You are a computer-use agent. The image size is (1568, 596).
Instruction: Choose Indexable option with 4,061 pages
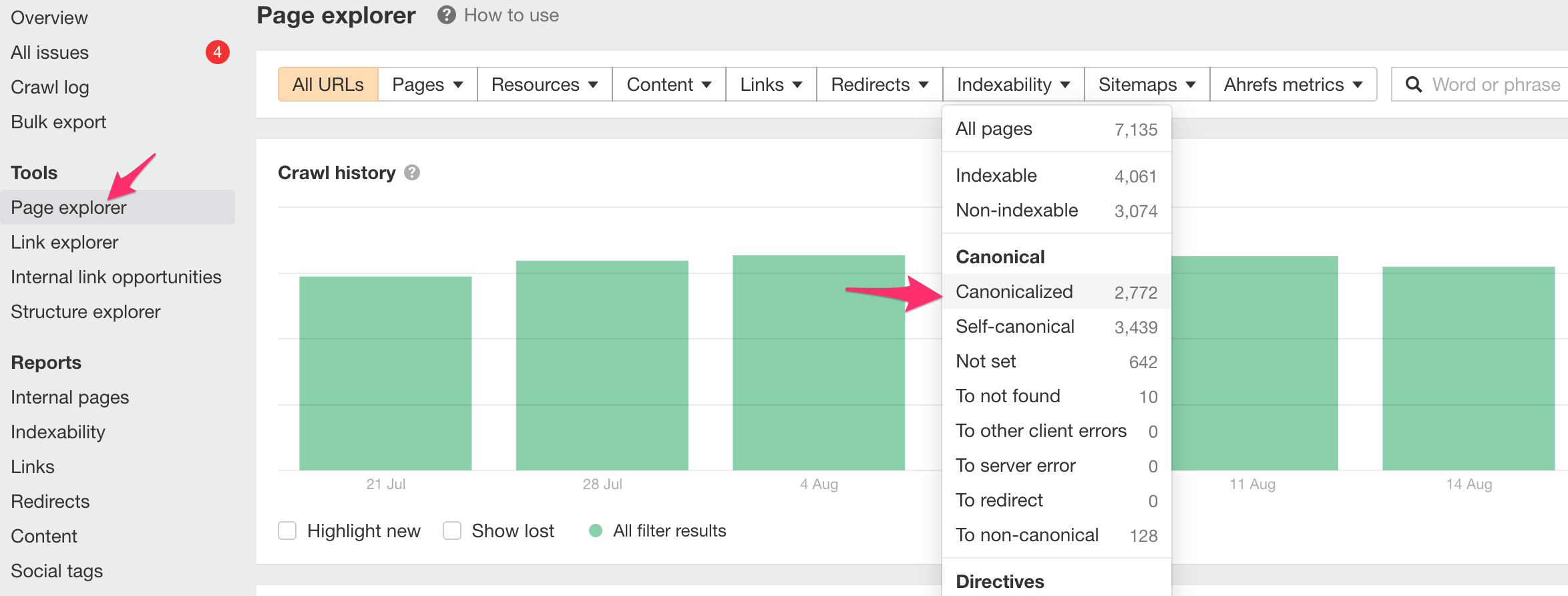pyautogui.click(x=1056, y=176)
